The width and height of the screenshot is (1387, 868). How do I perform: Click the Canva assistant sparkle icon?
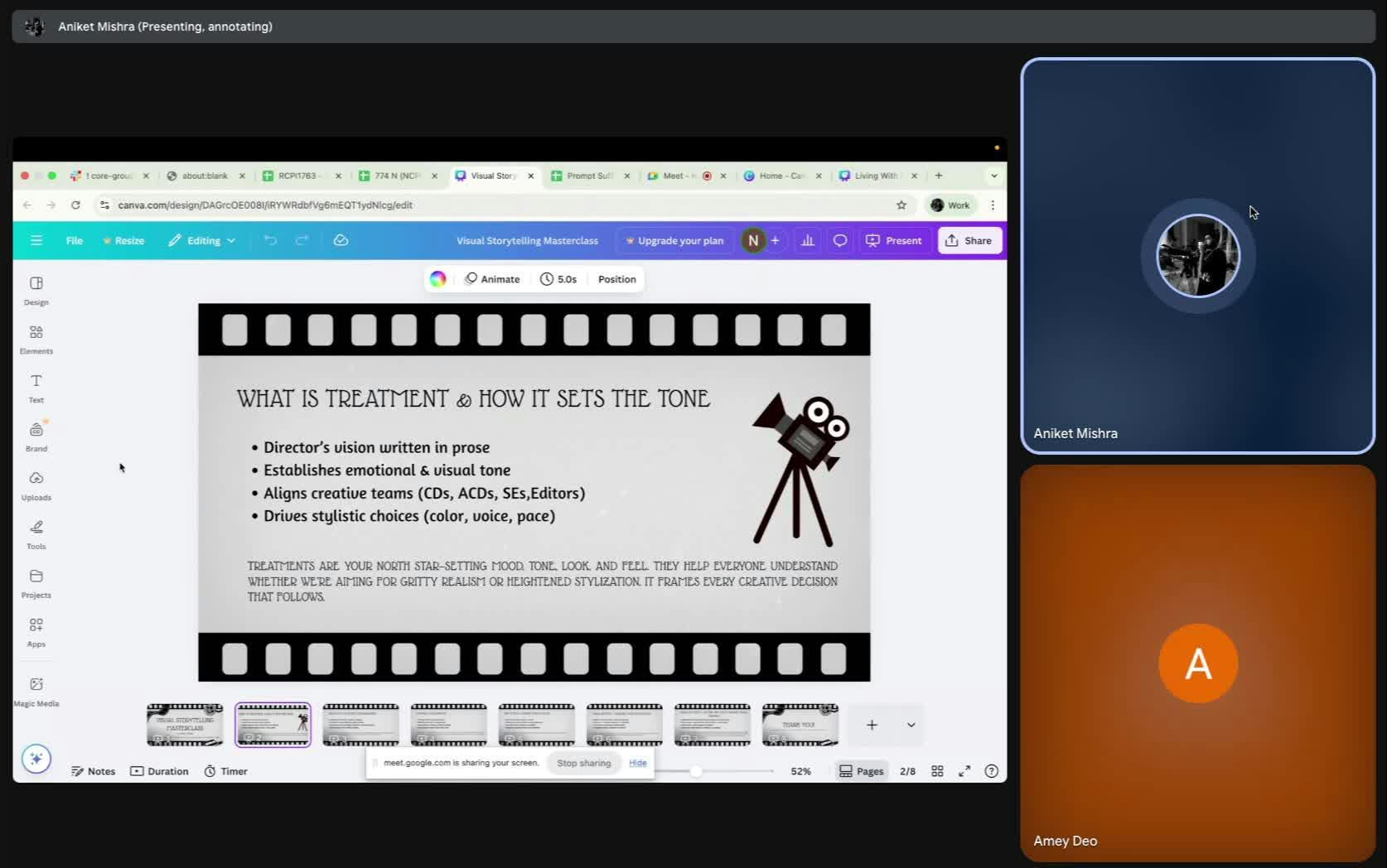[x=36, y=759]
